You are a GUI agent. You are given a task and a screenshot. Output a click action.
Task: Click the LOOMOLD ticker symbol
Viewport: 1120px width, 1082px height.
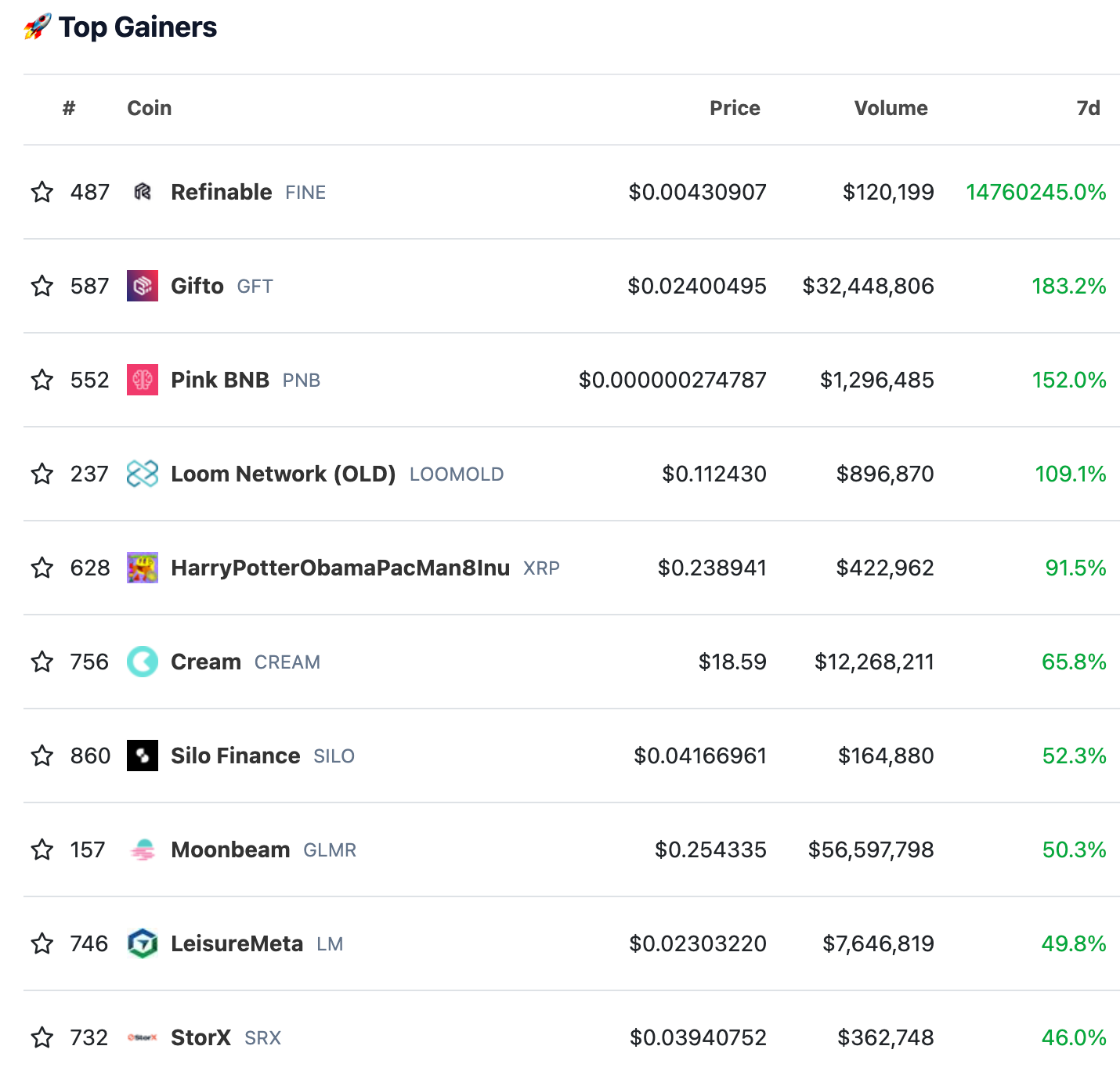click(457, 474)
